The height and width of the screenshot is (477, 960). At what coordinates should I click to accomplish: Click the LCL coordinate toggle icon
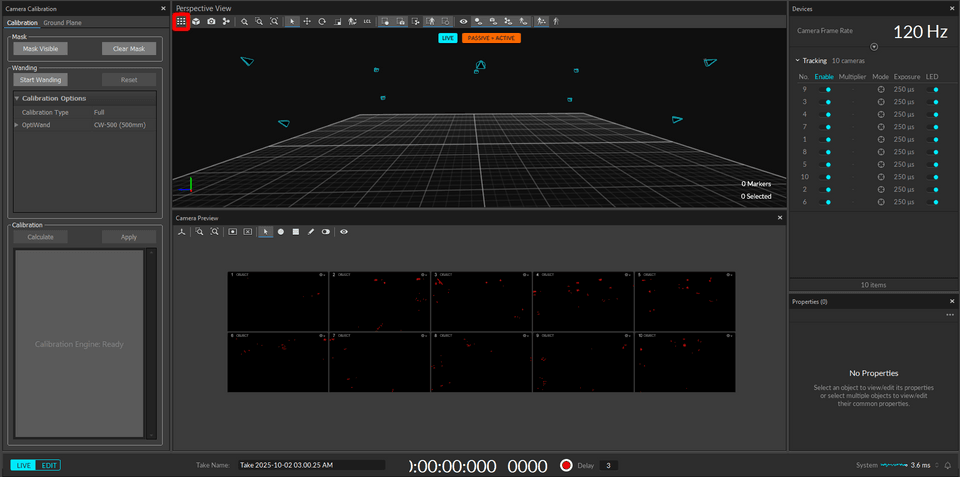point(368,21)
